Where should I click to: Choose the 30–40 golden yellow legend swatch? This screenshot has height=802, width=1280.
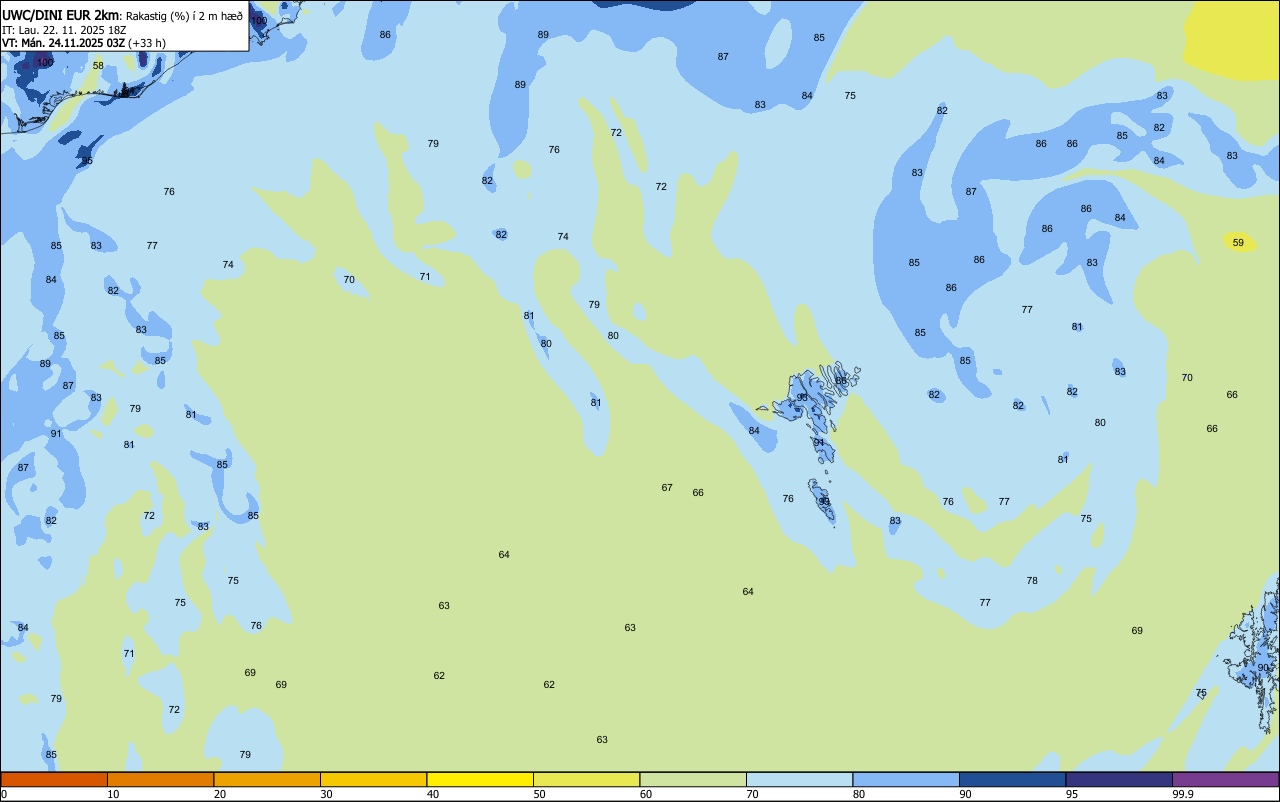pos(373,779)
